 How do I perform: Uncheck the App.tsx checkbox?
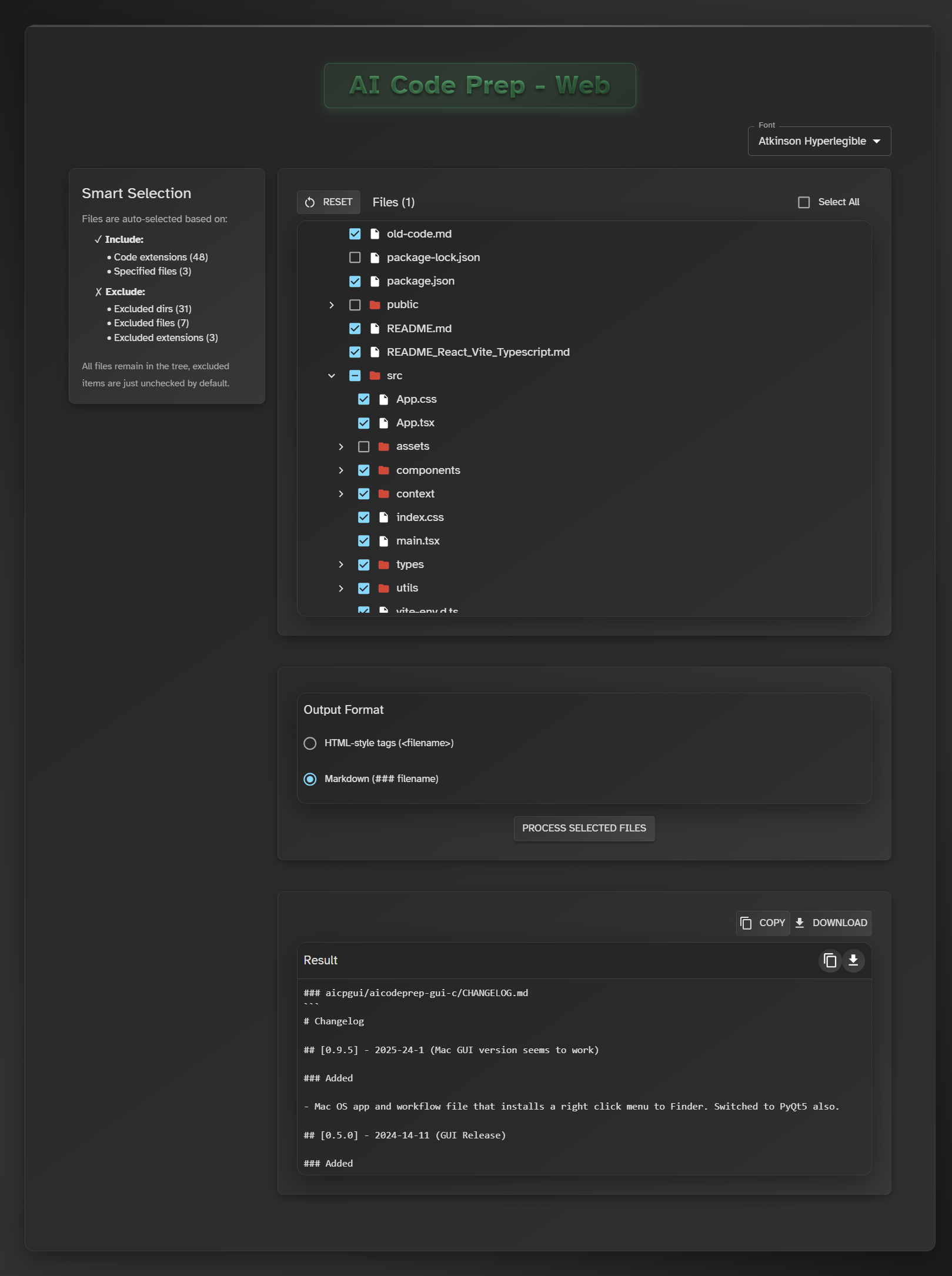click(x=364, y=423)
